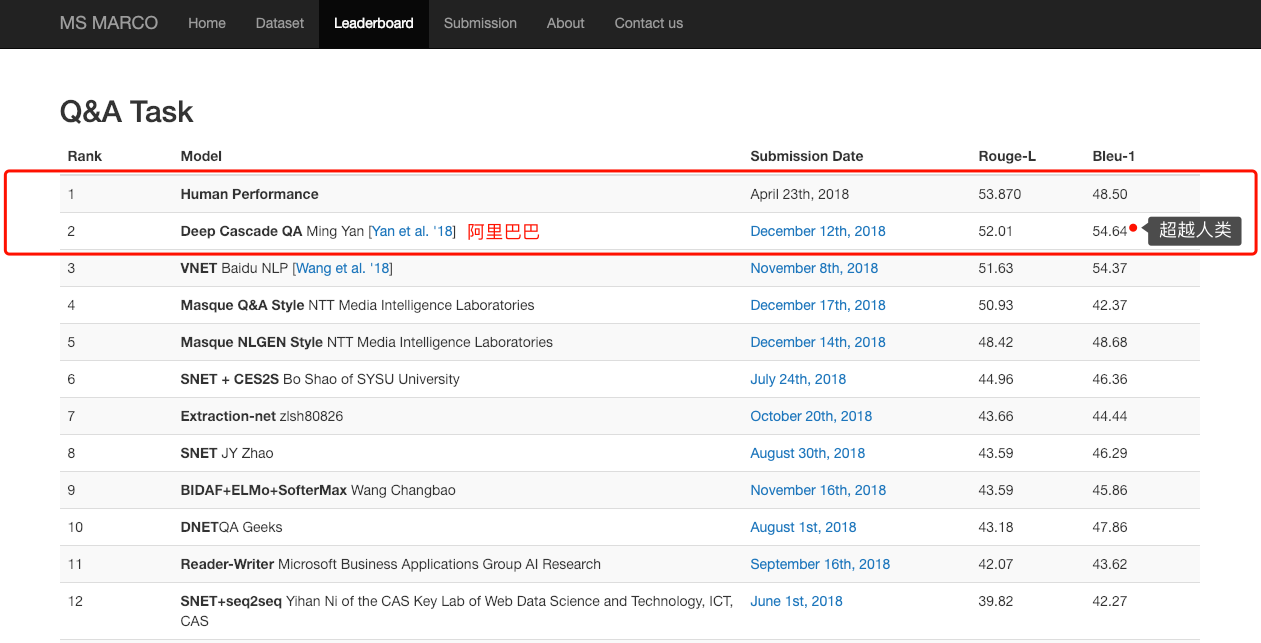1261x643 pixels.
Task: Click the Rouge-L value 53.870
Action: [x=1000, y=194]
